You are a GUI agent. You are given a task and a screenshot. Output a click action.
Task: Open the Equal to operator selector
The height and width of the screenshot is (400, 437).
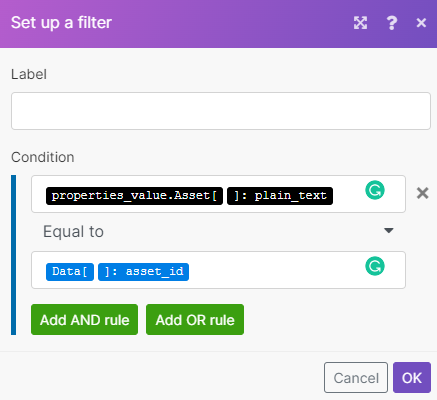point(218,231)
